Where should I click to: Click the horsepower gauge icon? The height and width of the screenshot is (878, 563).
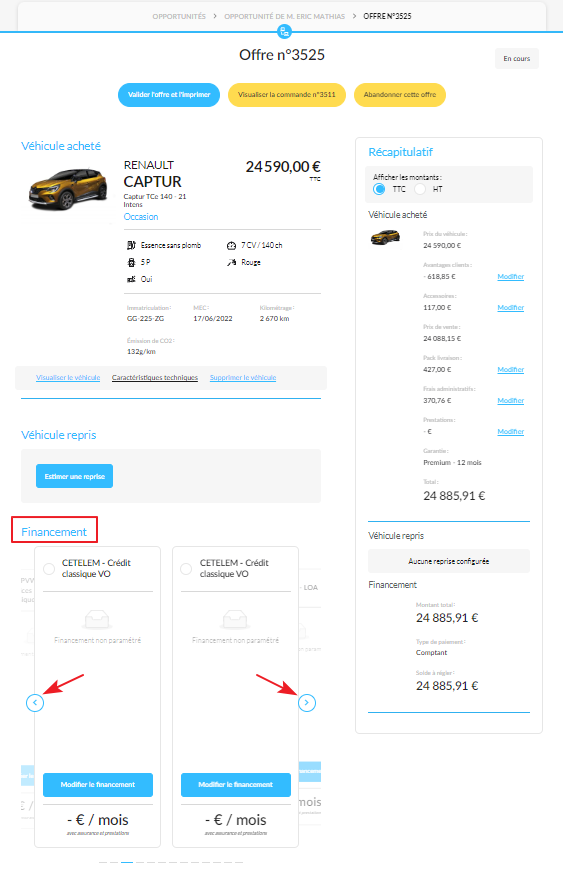(x=231, y=245)
